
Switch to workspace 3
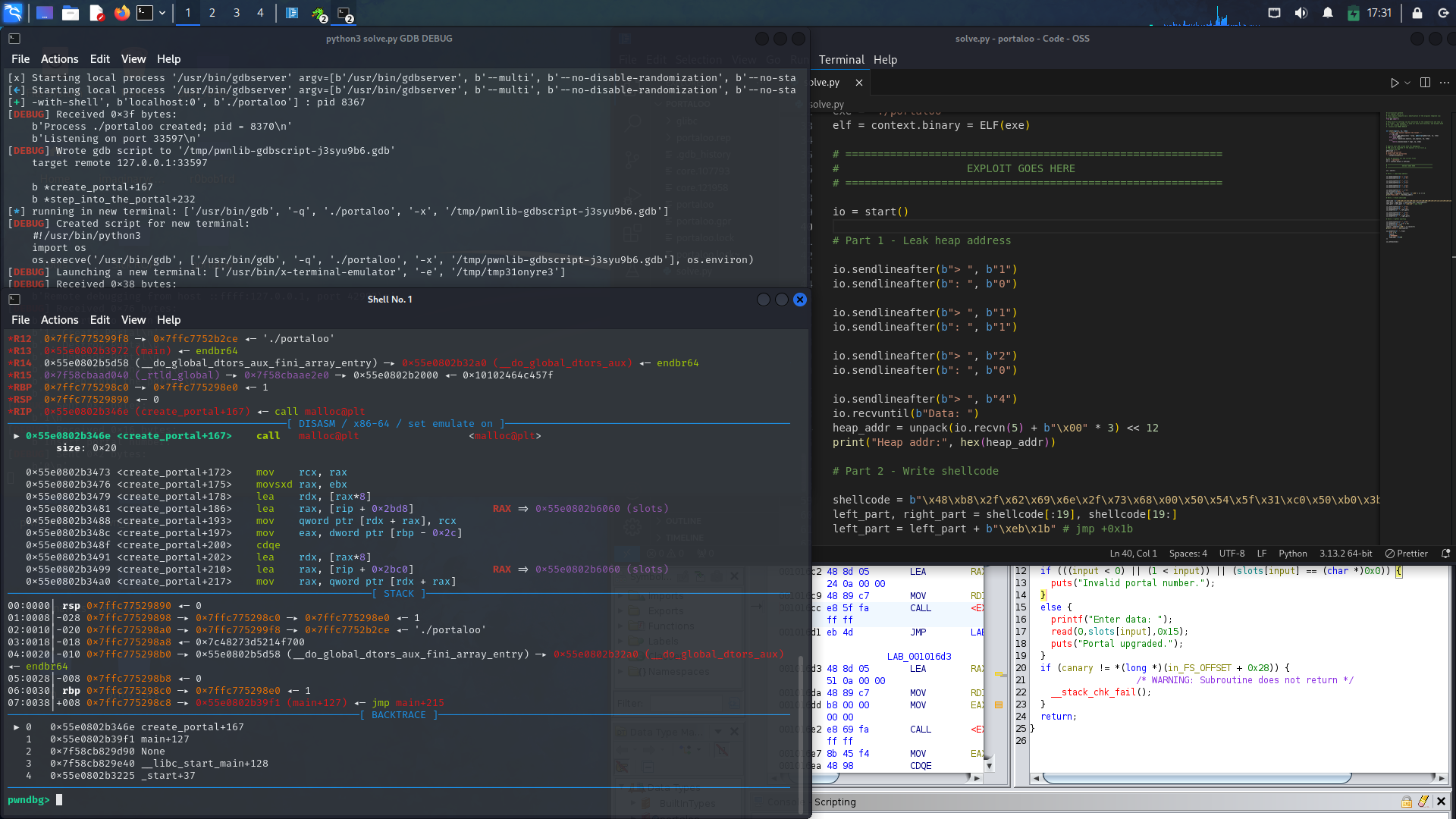click(236, 13)
